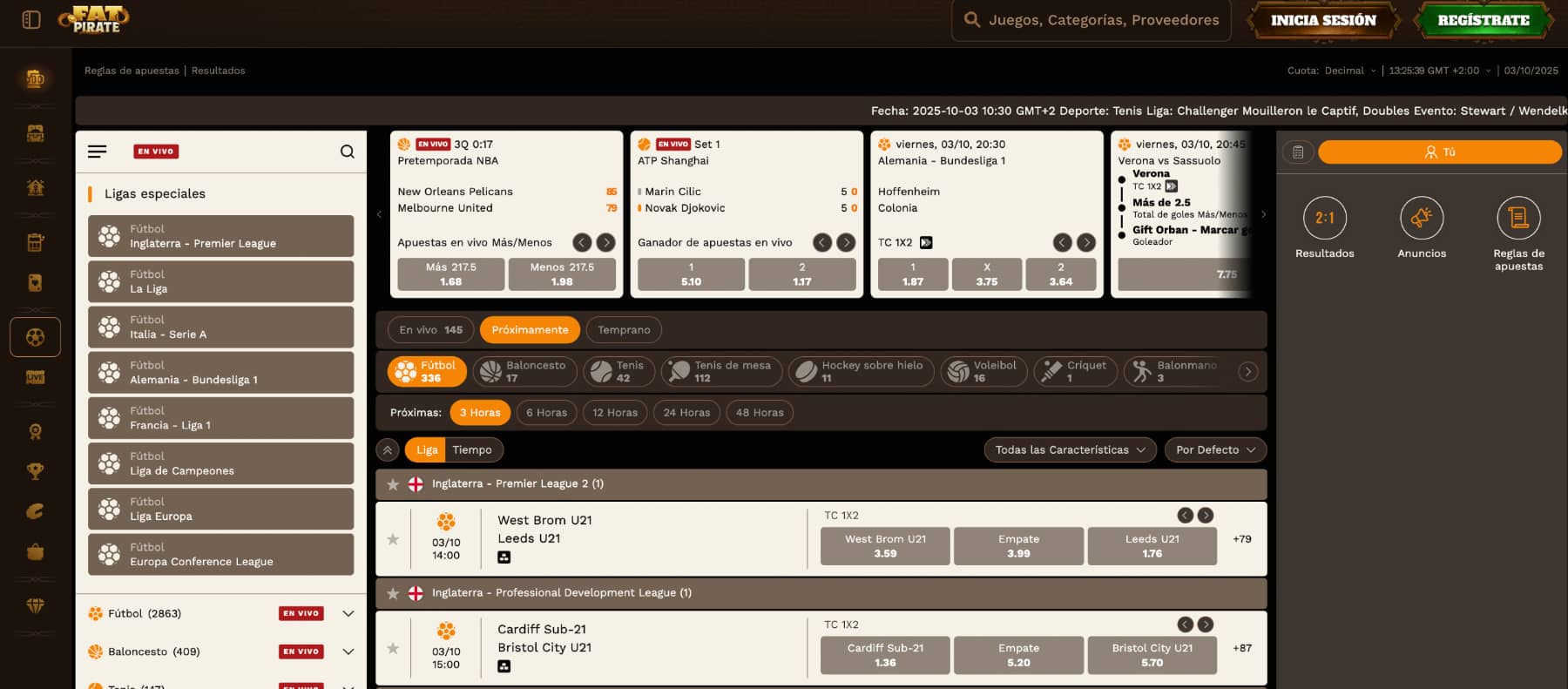Open stats icon under Leeds U21
Image resolution: width=1568 pixels, height=689 pixels.
coord(504,557)
